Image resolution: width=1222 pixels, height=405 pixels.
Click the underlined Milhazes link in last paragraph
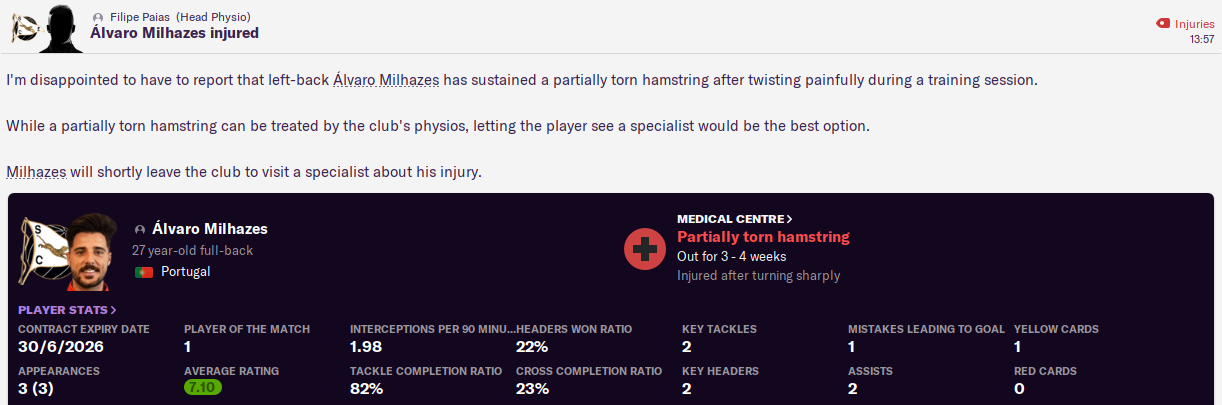(36, 172)
